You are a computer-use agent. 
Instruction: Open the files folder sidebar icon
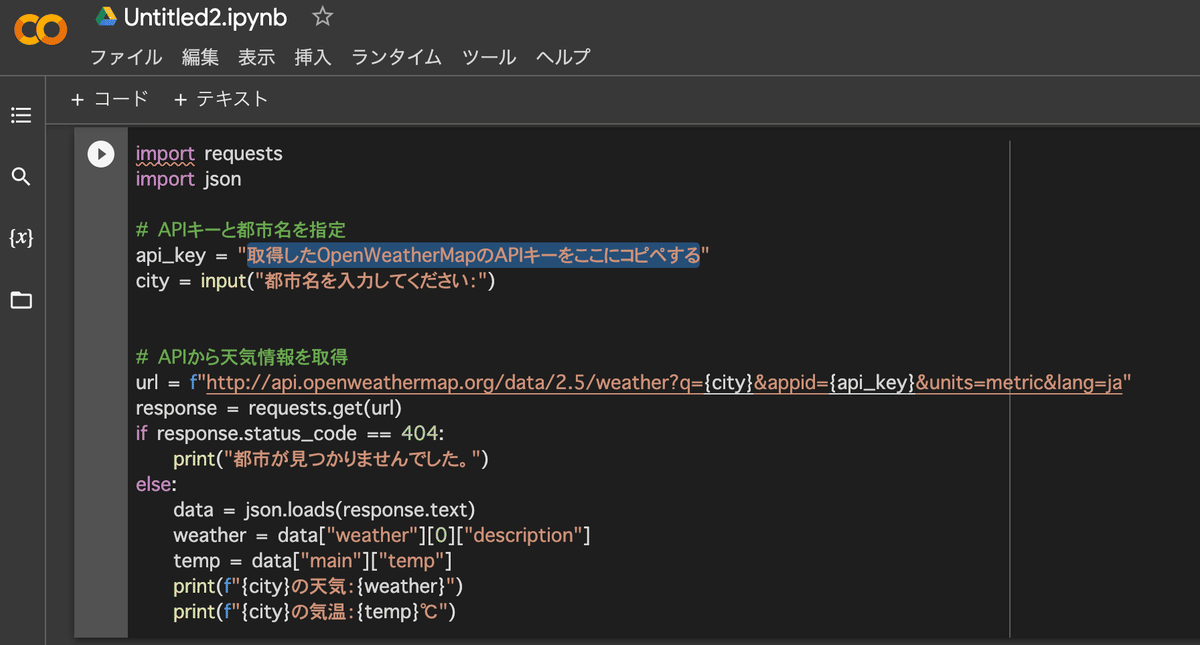(x=21, y=300)
